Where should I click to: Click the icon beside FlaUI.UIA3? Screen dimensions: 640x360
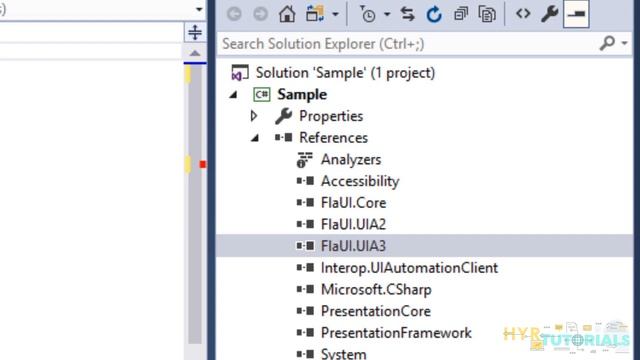(305, 245)
